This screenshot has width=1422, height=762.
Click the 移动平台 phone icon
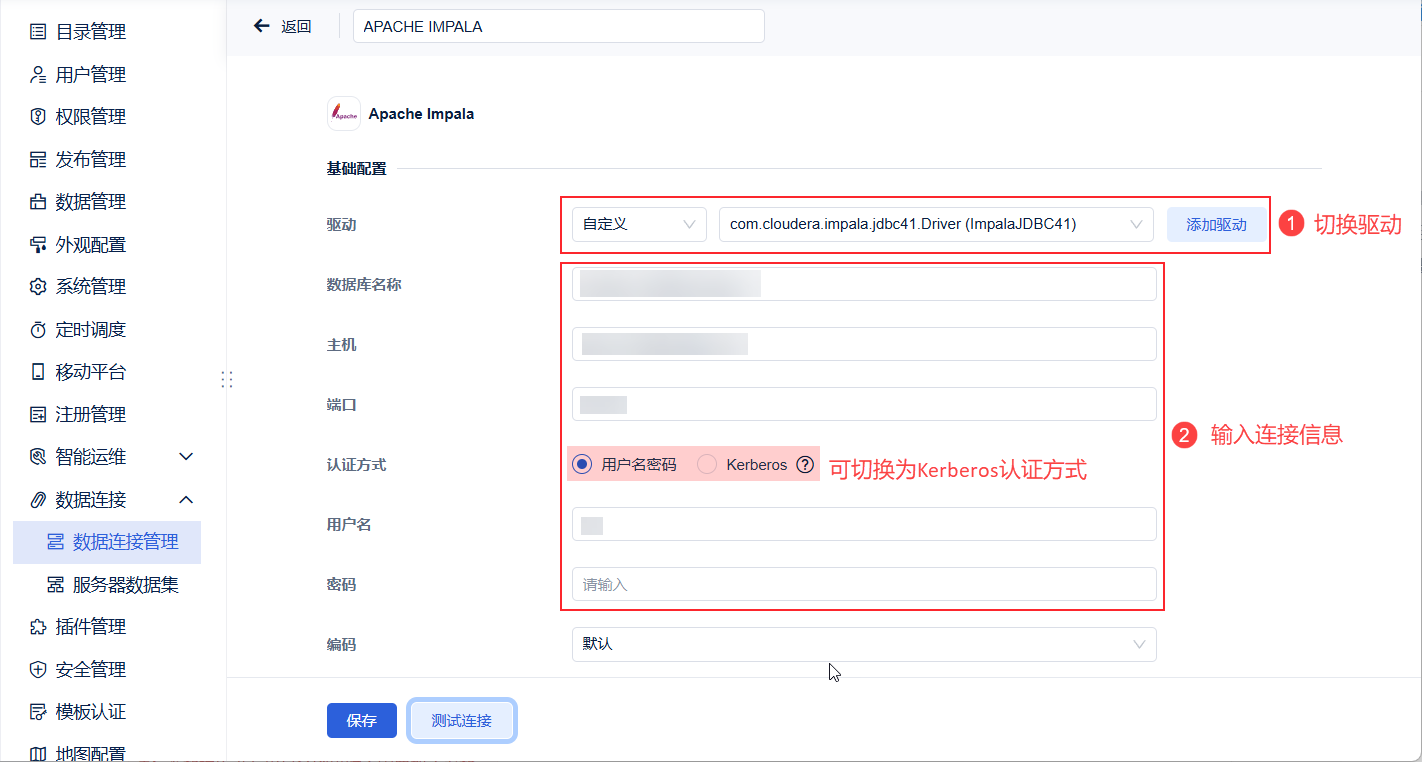pyautogui.click(x=38, y=372)
